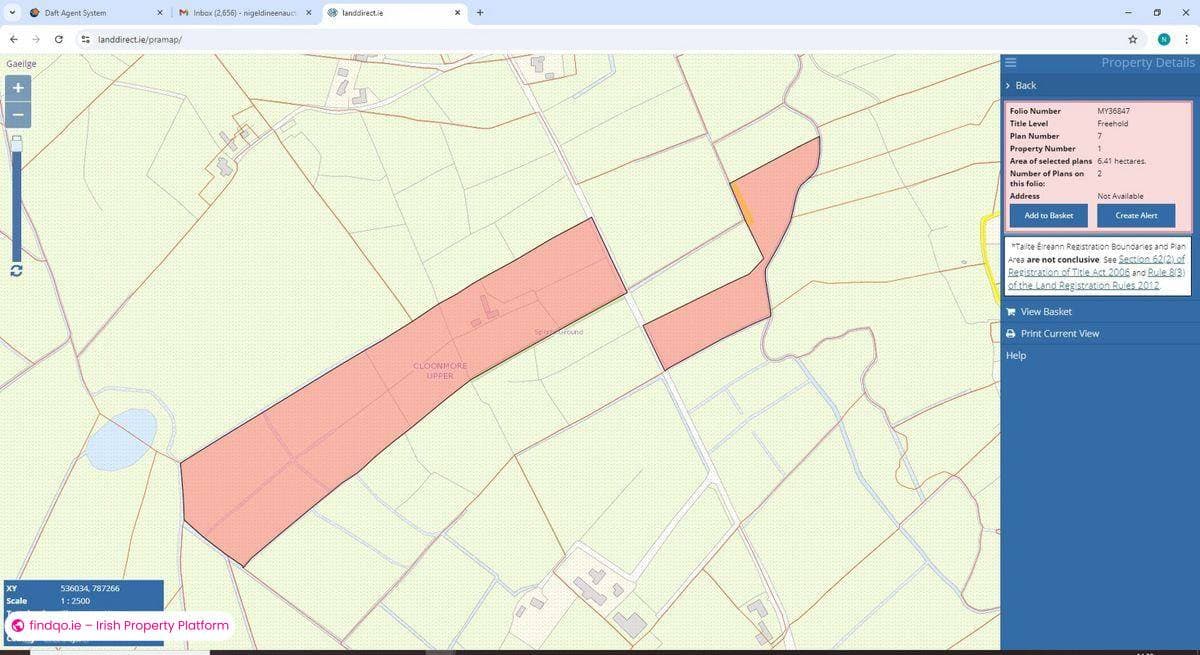Viewport: 1200px width, 655px height.
Task: Click the Add to Basket button
Action: pos(1047,215)
